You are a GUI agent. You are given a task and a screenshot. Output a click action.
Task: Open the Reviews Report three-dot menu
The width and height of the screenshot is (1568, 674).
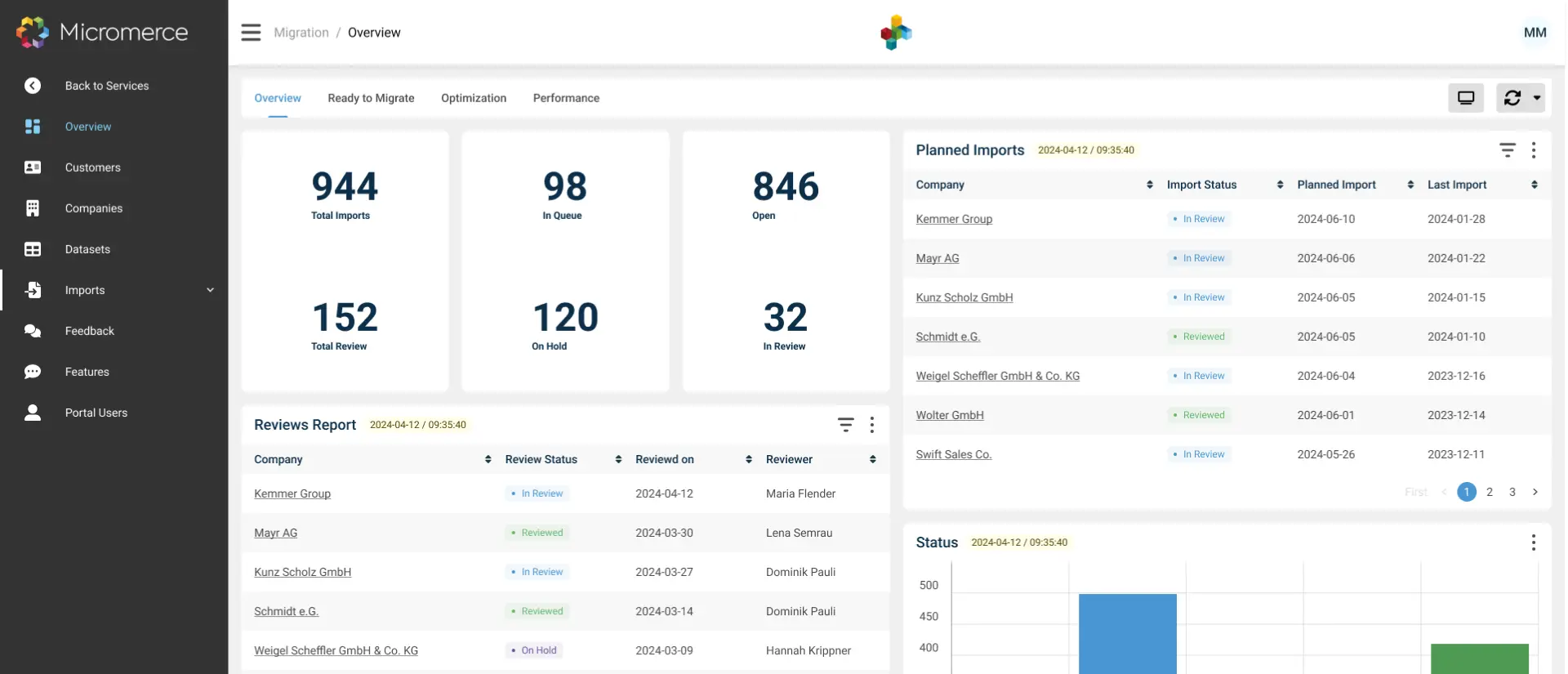point(872,425)
